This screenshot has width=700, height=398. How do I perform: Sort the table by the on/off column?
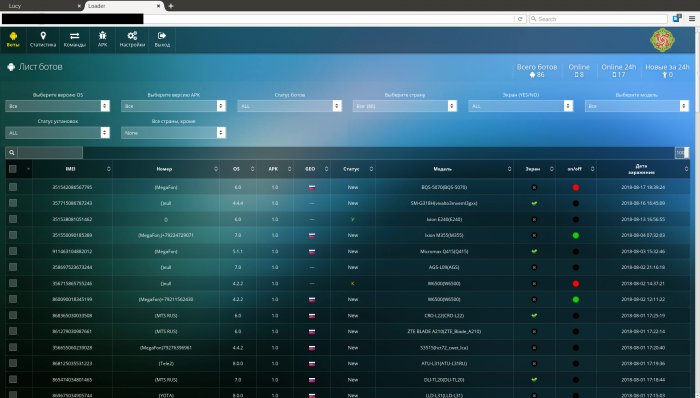point(576,169)
